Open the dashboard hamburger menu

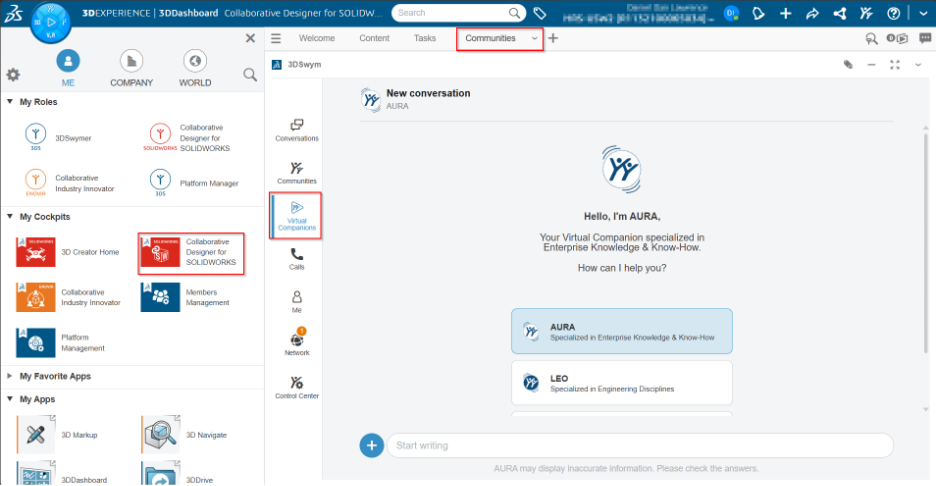click(276, 38)
